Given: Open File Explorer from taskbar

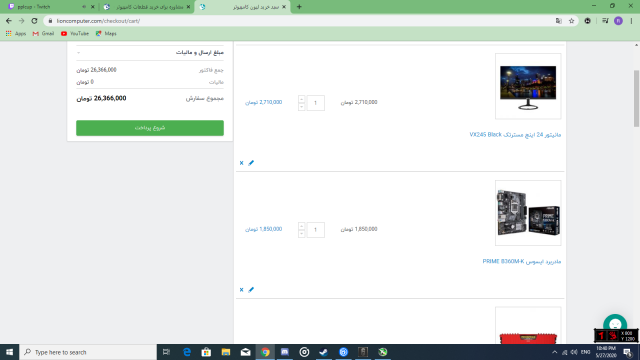Looking at the screenshot, I should coord(226,352).
